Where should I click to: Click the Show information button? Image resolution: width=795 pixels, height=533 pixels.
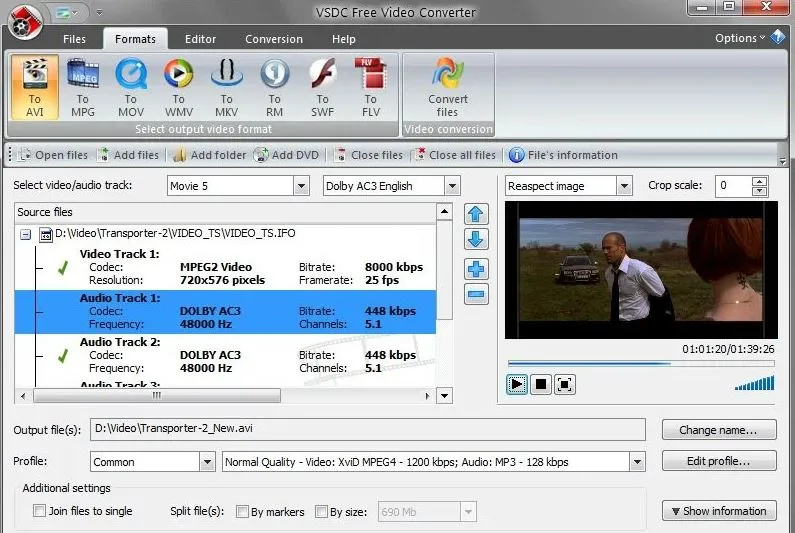718,511
